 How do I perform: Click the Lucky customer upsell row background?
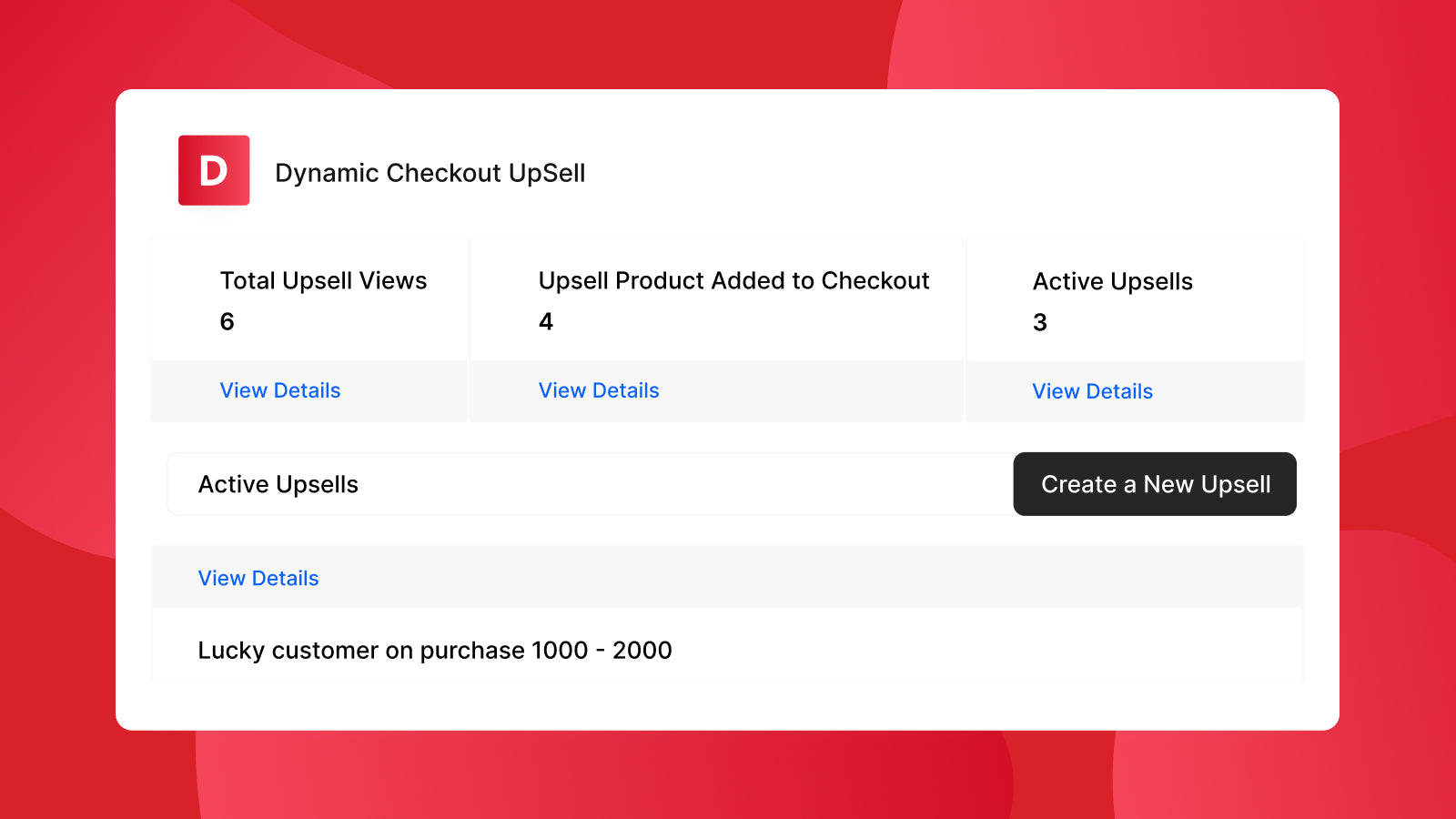[819, 650]
